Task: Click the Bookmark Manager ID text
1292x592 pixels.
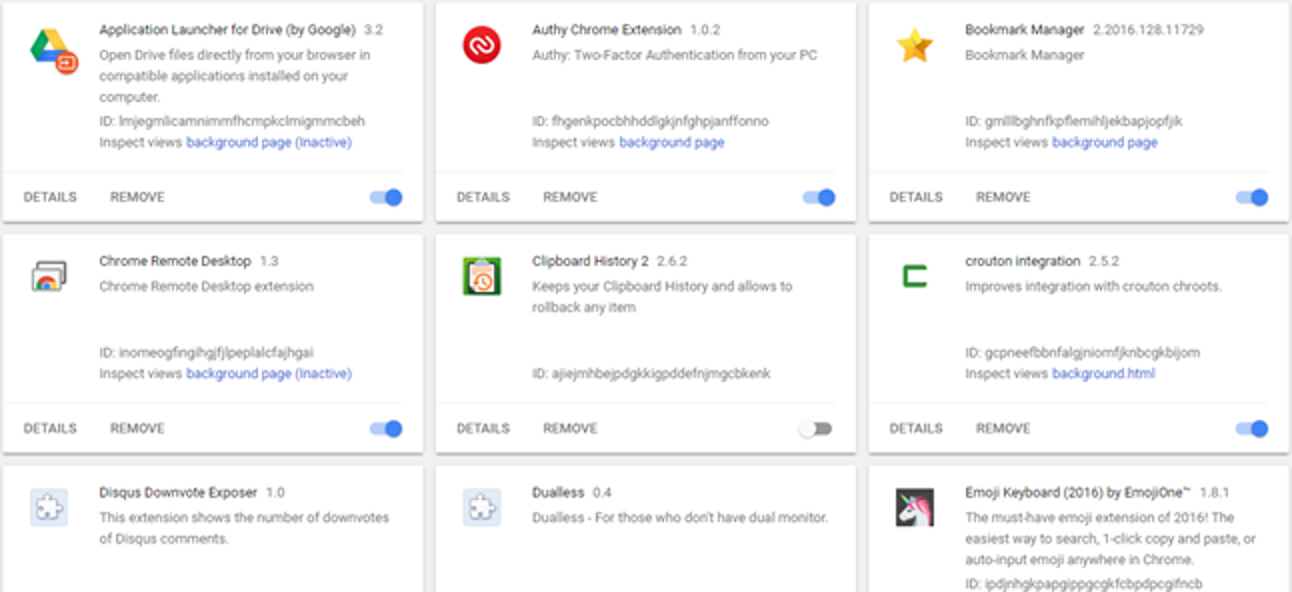Action: 1073,121
